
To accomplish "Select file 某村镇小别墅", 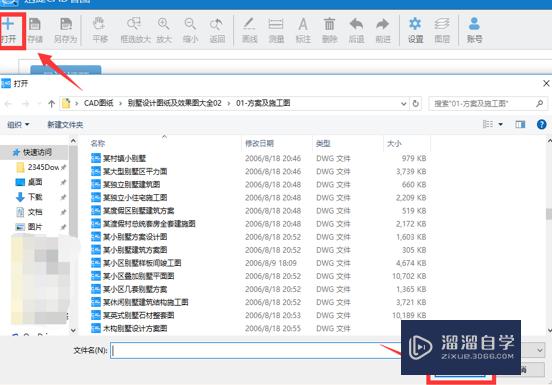I will click(x=124, y=158).
